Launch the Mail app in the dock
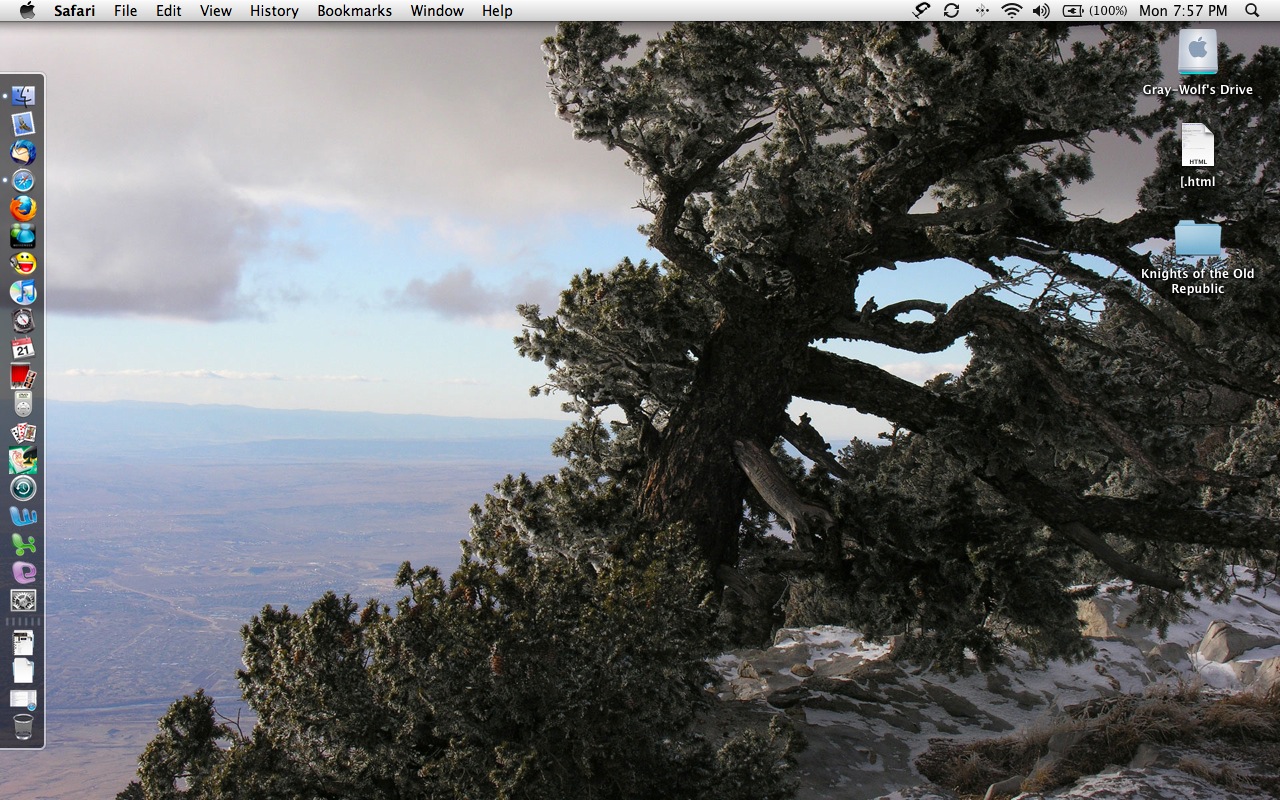Viewport: 1280px width, 800px height. pyautogui.click(x=23, y=124)
